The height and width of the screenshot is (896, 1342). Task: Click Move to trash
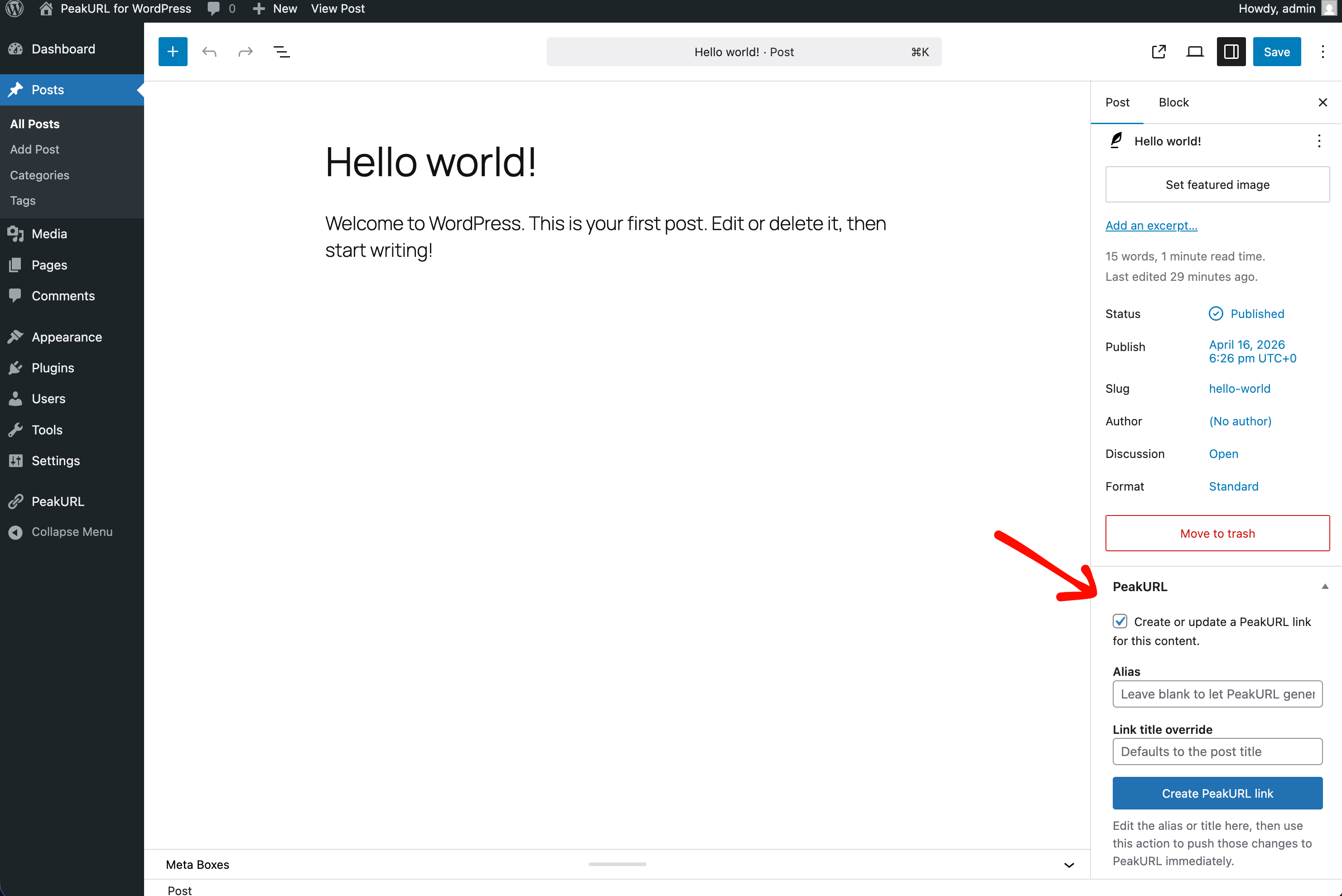1217,533
